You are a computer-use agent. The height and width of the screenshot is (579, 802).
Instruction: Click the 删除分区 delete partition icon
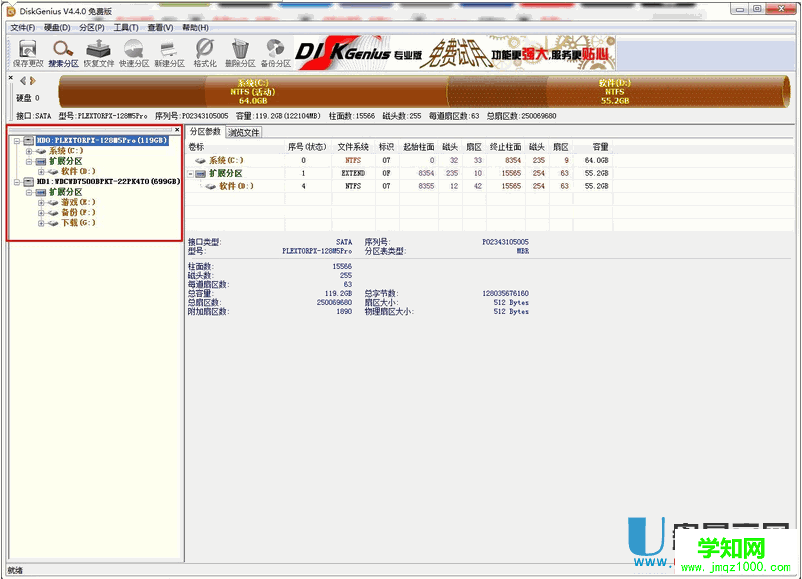point(240,53)
